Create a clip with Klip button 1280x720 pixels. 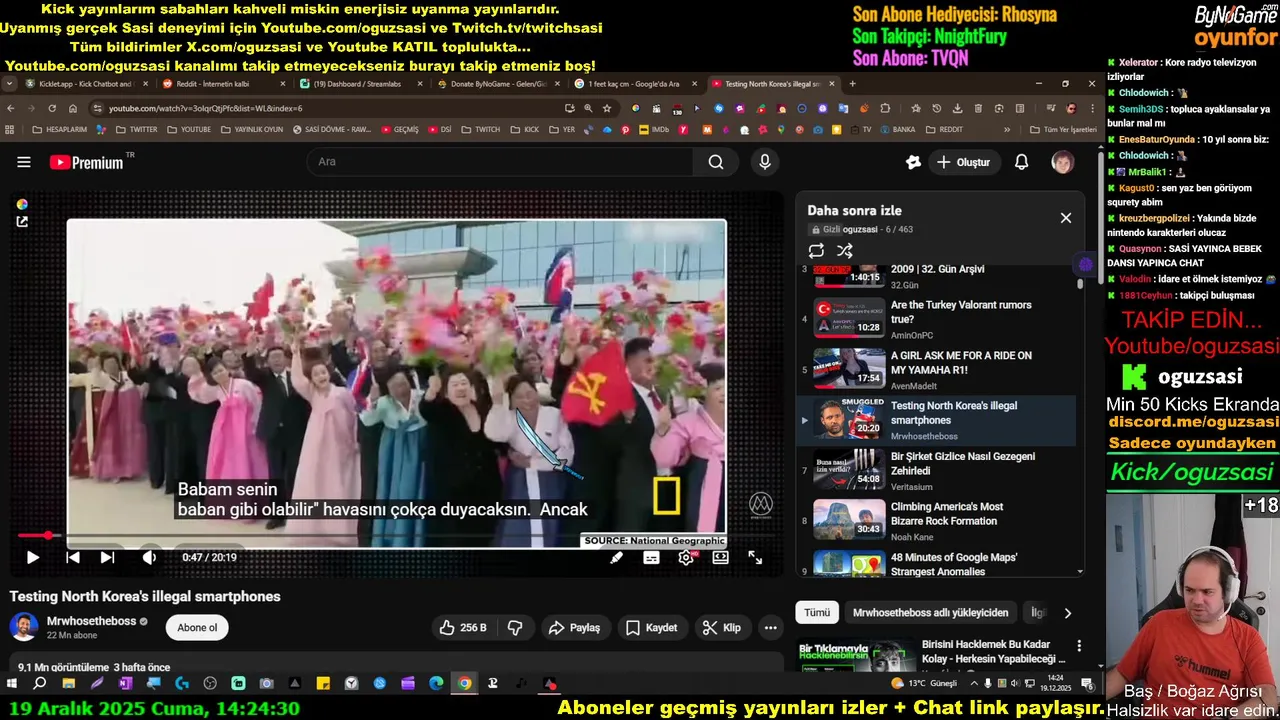(722, 628)
